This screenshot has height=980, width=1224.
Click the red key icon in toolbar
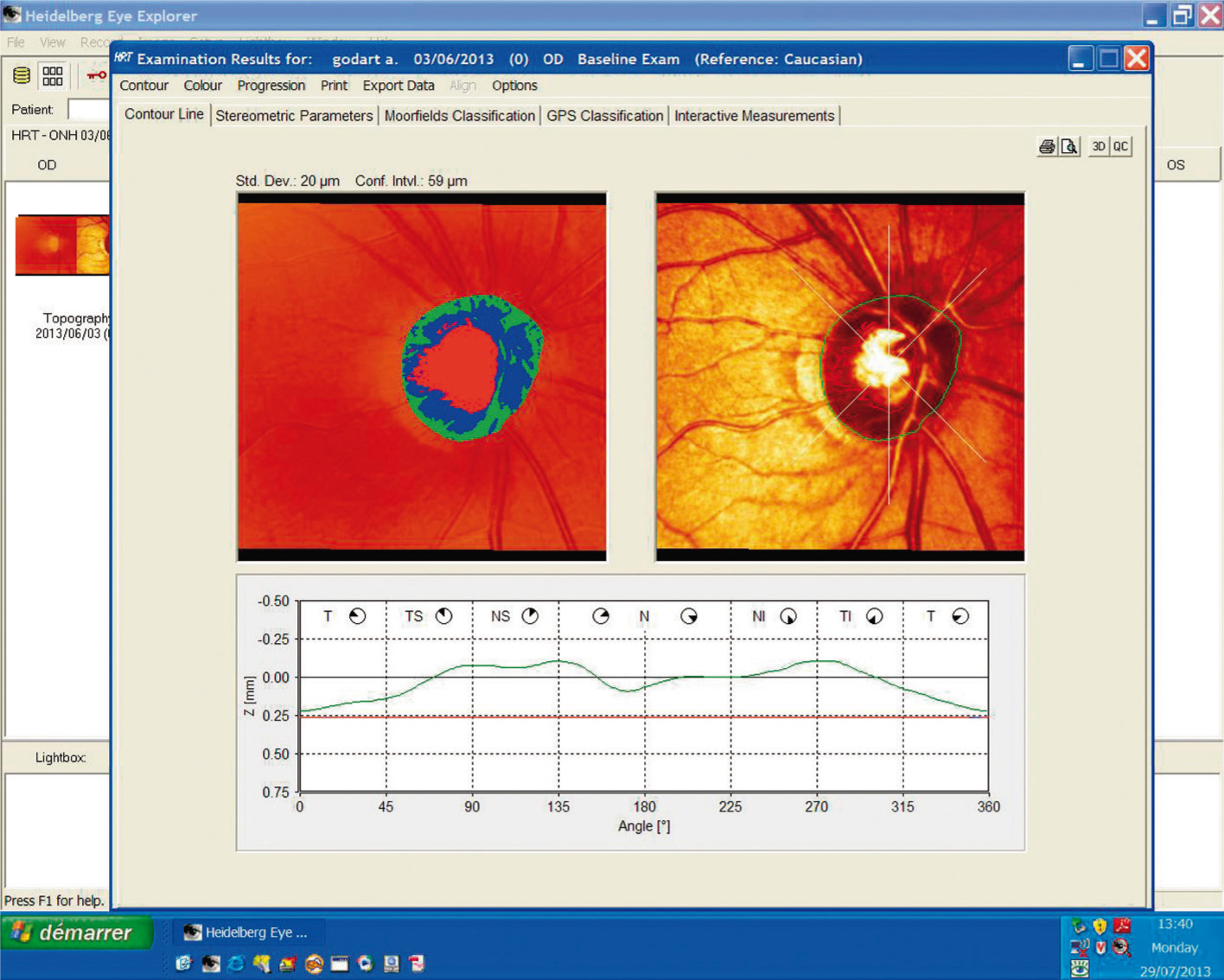click(x=96, y=76)
